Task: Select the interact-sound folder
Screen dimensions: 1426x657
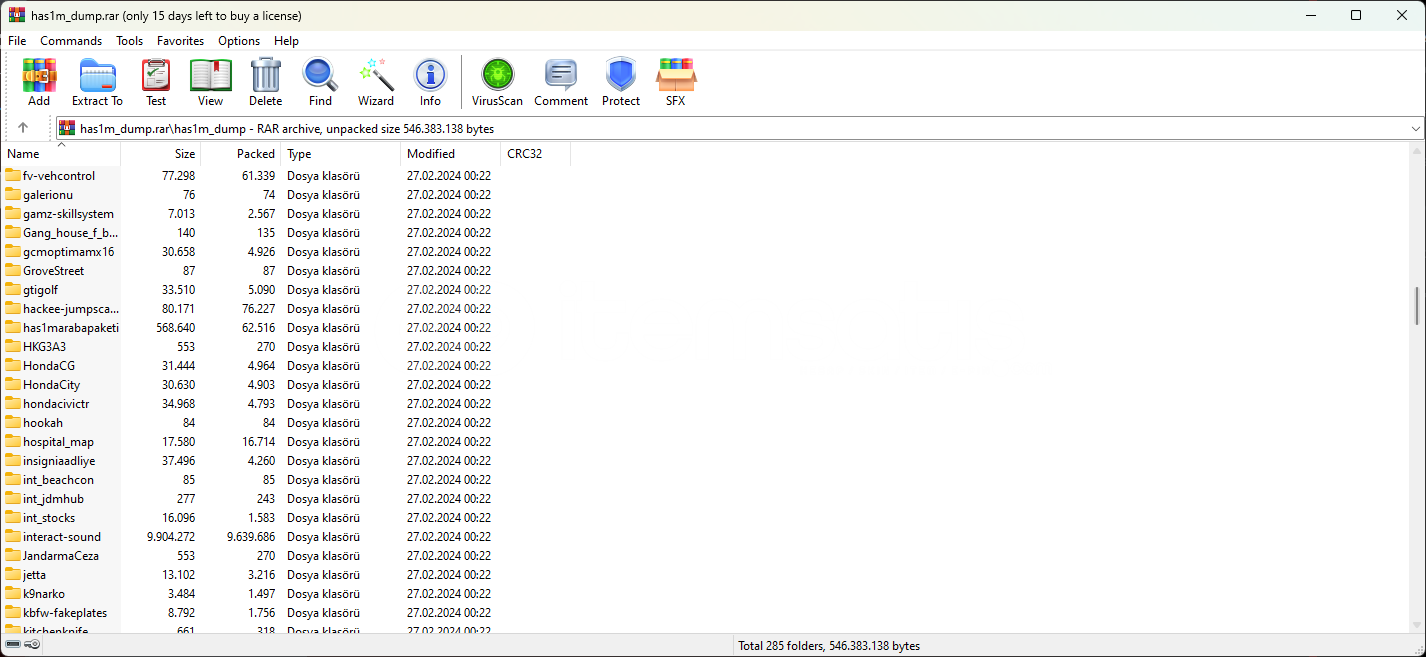Action: [x=62, y=537]
